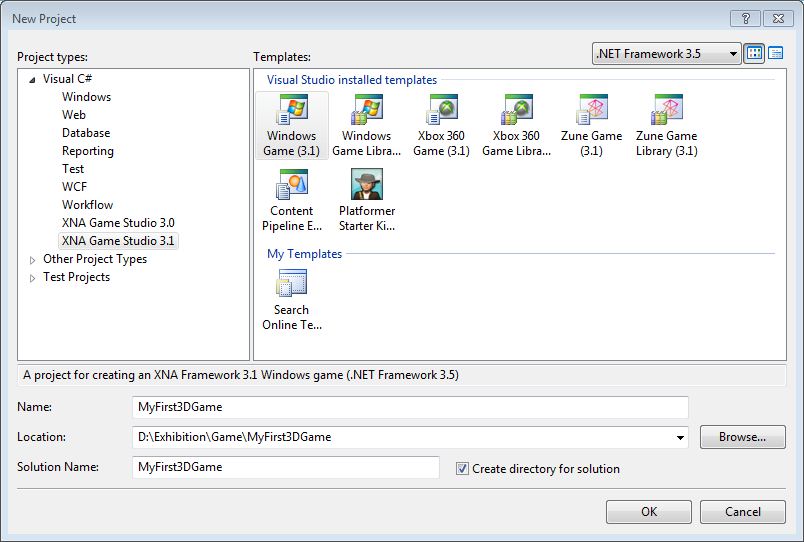Image resolution: width=804 pixels, height=542 pixels.
Task: Select XNA Game Studio 3.0 project type
Action: 118,223
